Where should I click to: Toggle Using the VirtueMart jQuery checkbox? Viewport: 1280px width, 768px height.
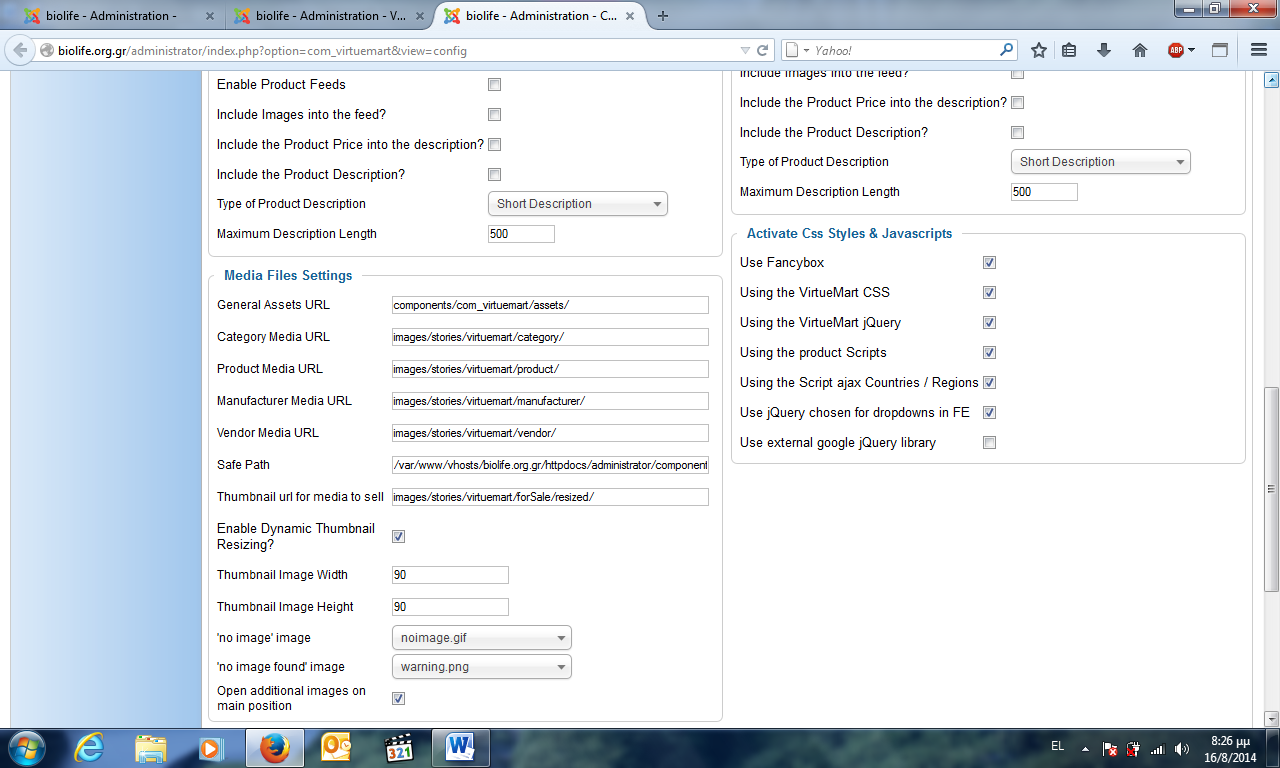(989, 323)
